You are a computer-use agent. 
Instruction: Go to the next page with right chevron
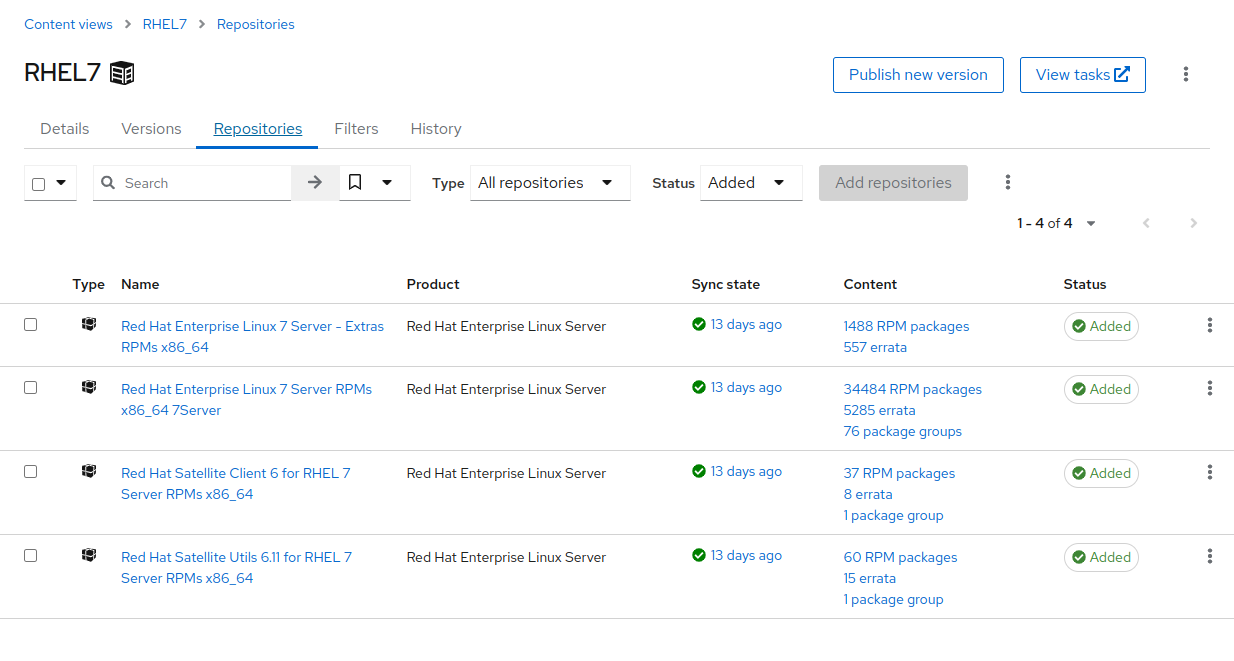click(1193, 223)
